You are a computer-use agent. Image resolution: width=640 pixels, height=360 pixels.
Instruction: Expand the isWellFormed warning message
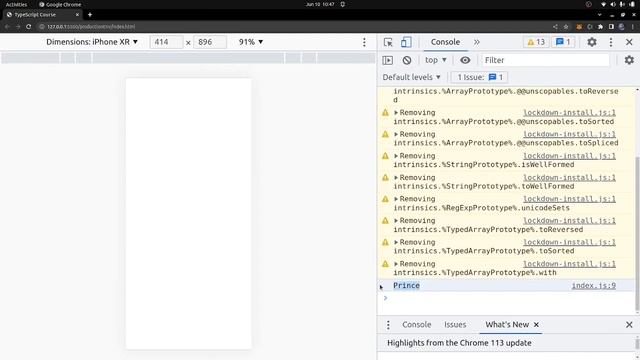pyautogui.click(x=396, y=156)
